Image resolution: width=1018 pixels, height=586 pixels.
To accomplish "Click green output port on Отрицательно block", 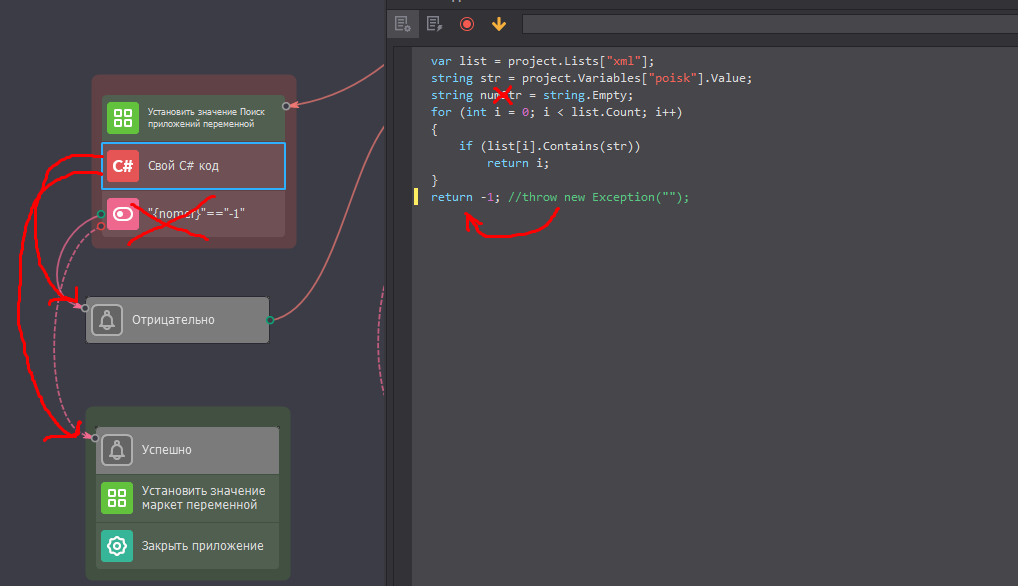I will [270, 320].
